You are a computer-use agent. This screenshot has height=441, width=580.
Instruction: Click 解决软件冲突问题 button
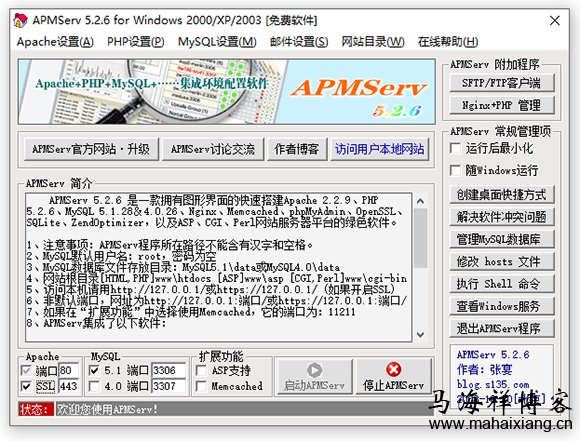tap(502, 217)
